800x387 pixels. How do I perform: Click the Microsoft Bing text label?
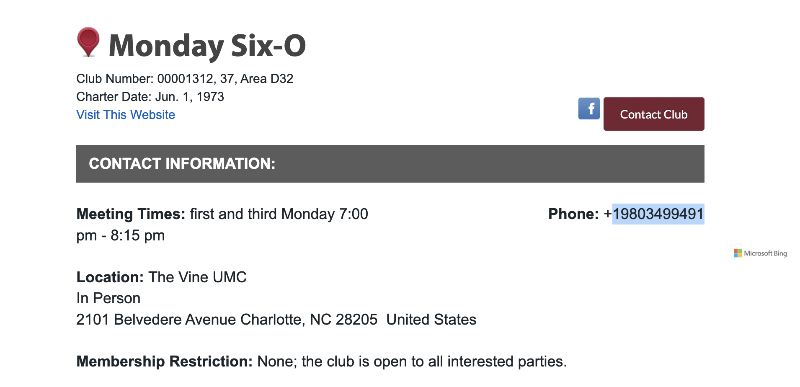pos(765,253)
